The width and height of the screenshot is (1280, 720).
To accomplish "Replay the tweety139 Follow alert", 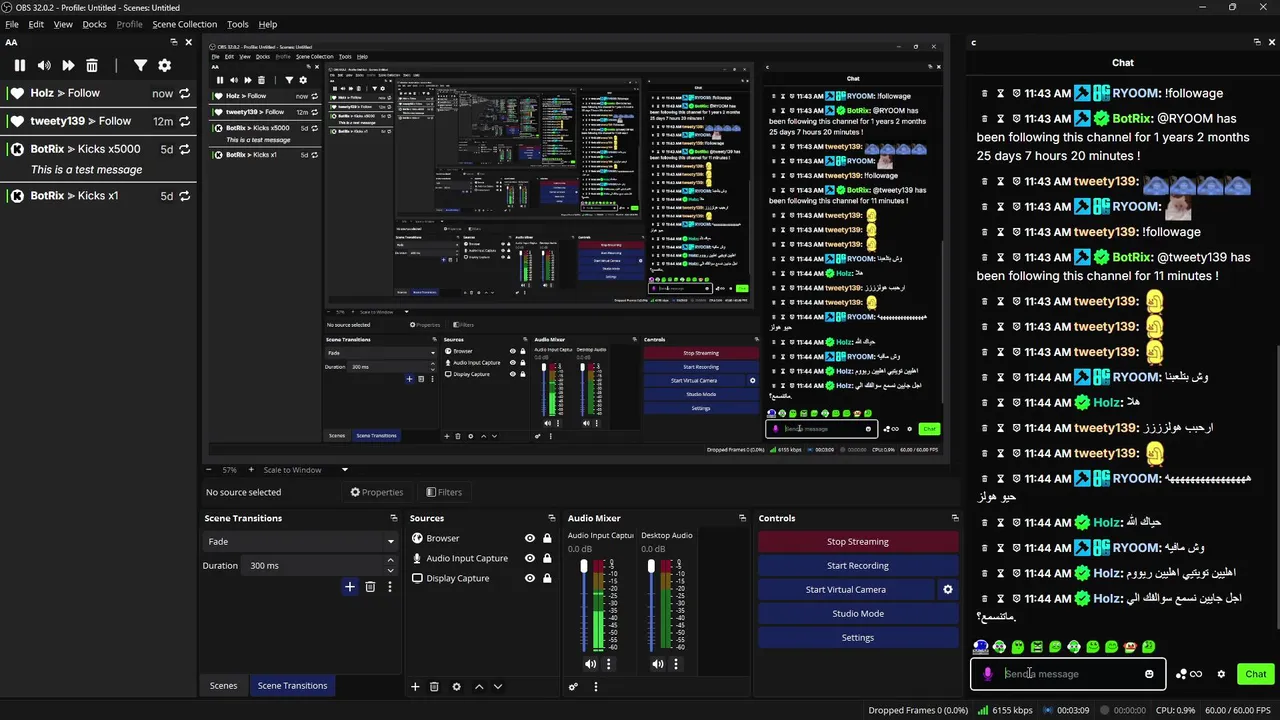I will [x=184, y=121].
